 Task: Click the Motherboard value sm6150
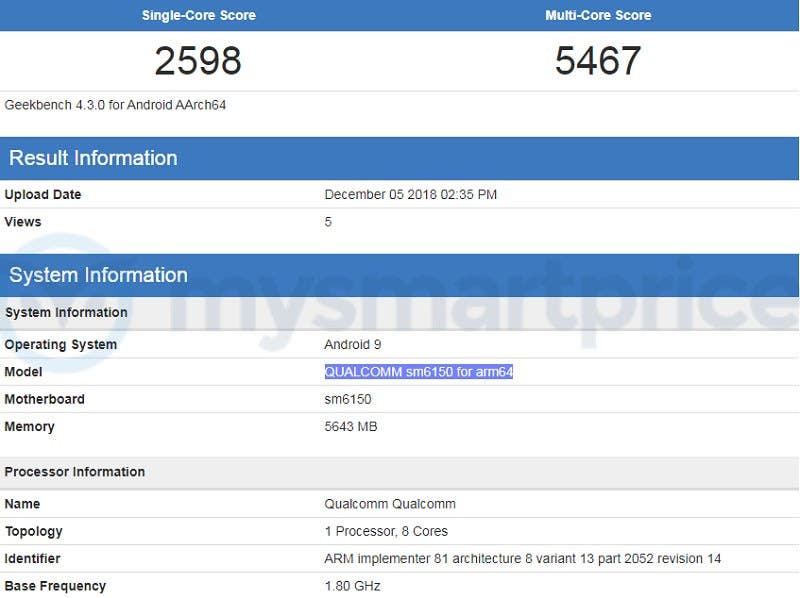pos(347,399)
